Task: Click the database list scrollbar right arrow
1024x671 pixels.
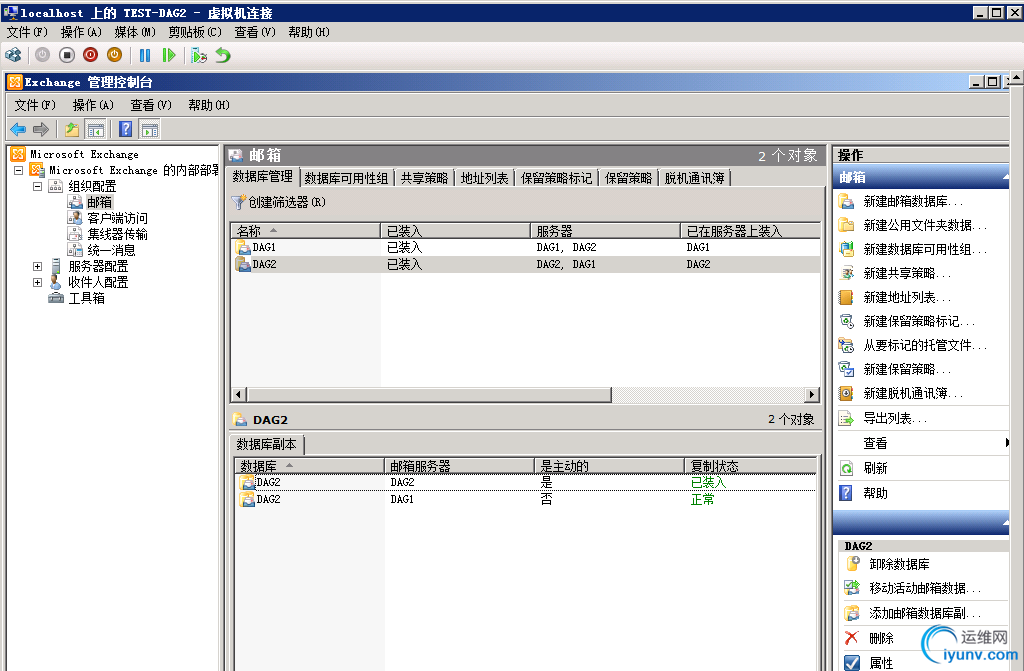Action: point(812,394)
